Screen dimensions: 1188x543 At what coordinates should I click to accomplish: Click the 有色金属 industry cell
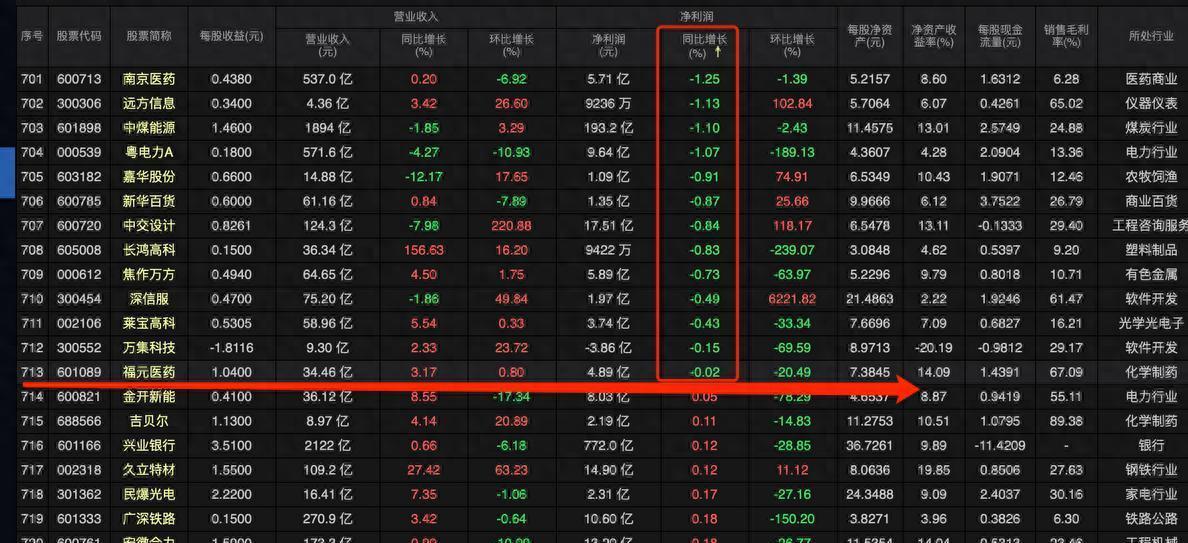[1152, 274]
